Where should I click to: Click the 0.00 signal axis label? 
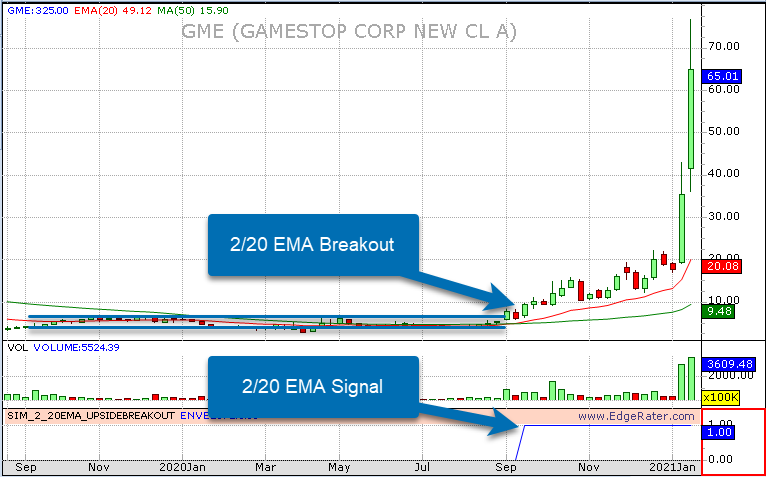(720, 459)
